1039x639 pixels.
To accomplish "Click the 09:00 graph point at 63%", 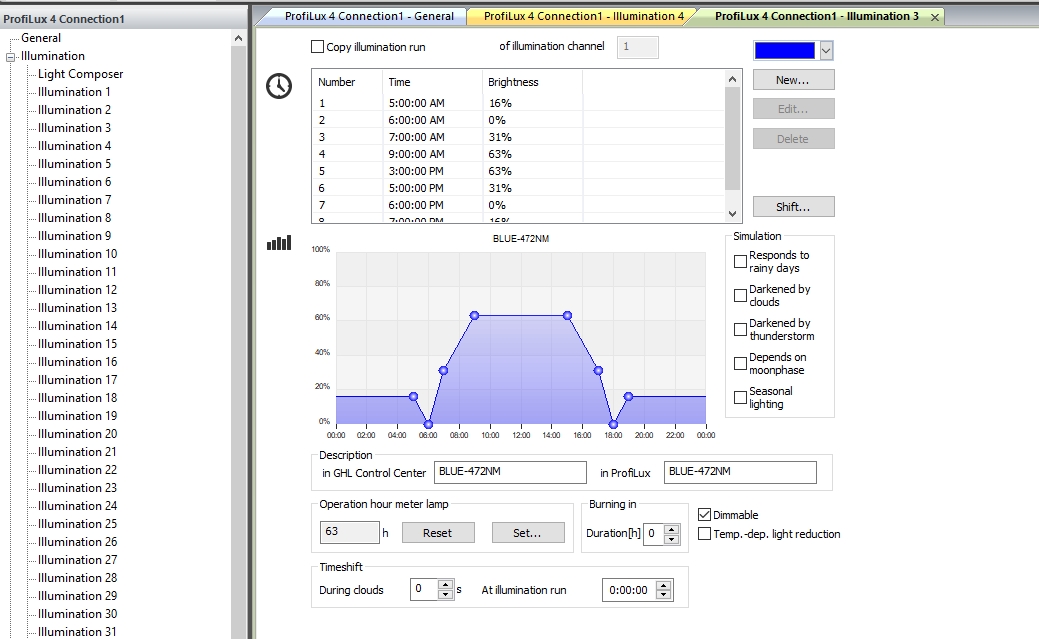I will 474,316.
